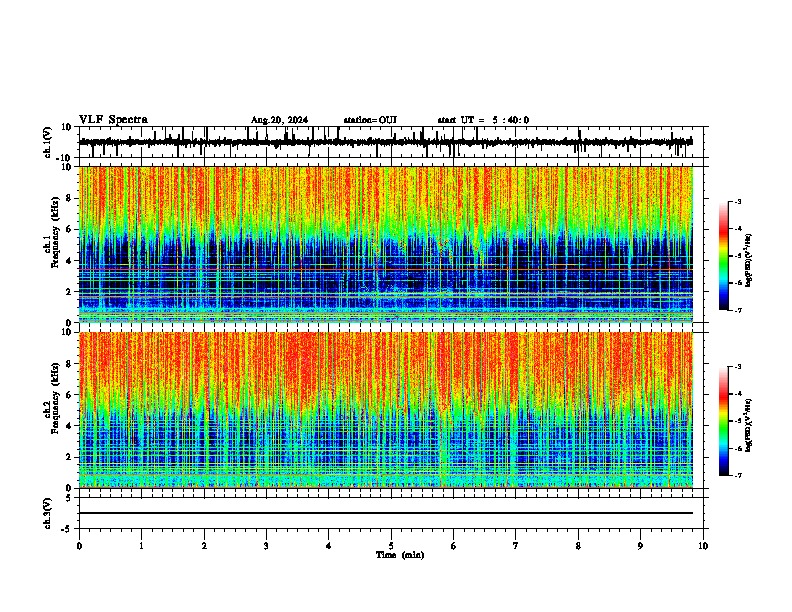Viewport: 792px width, 612px height.
Task: Click time axis tick label "7"
Action: click(516, 546)
